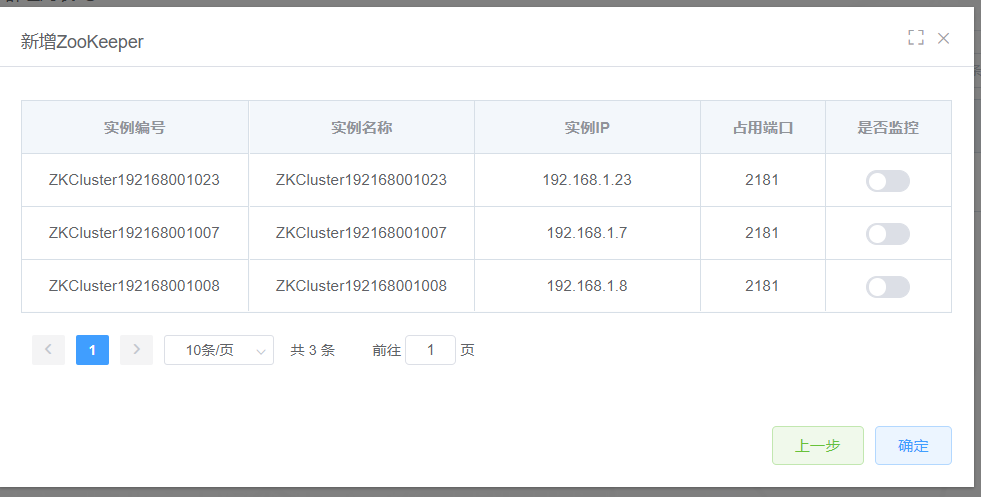Open the 10条/页 page size dropdown
Viewport: 981px width, 497px height.
click(x=219, y=350)
